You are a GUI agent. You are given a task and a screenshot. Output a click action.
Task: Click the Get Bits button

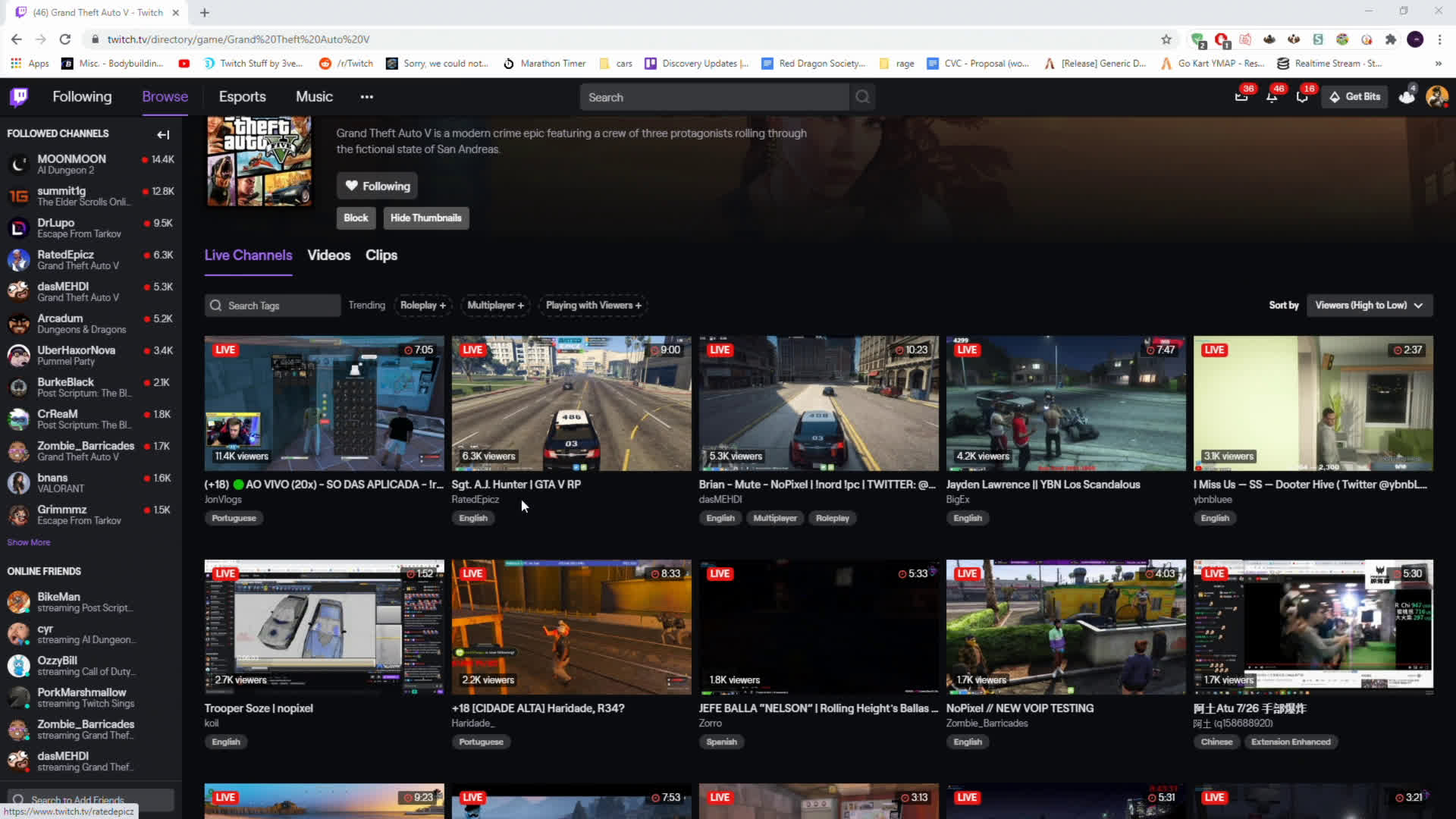click(1354, 96)
